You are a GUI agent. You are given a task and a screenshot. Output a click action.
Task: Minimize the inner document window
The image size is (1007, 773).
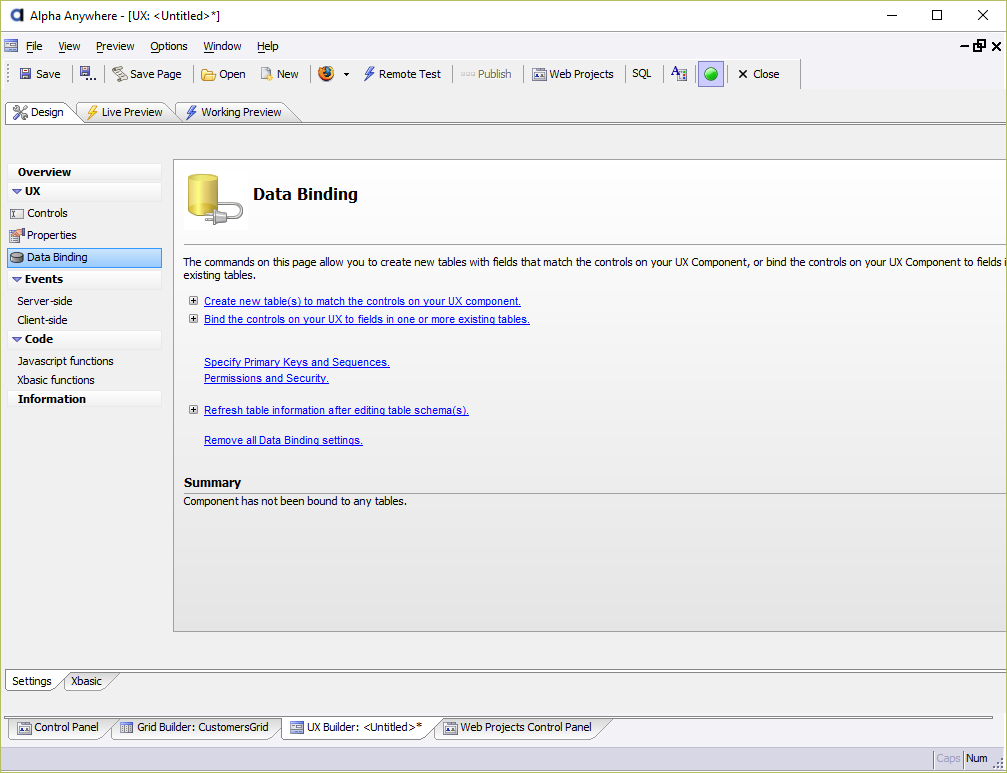pos(964,46)
